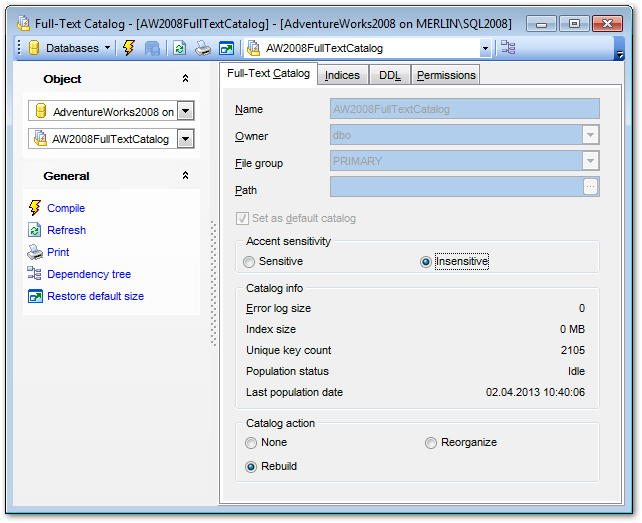Collapse the Object panel section

click(185, 78)
